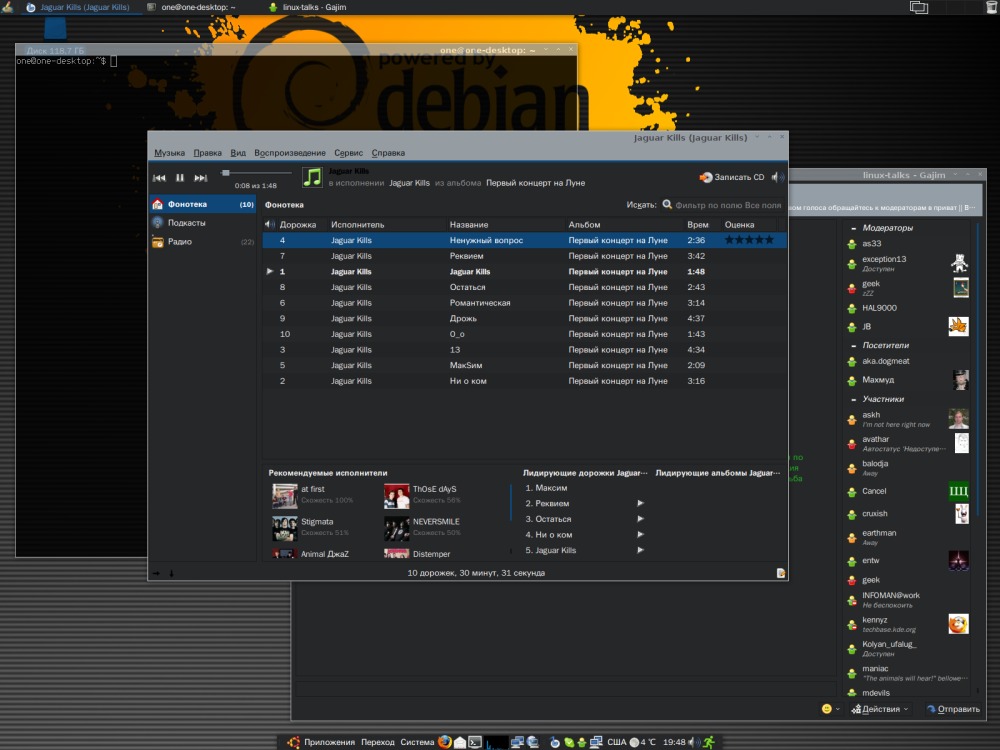This screenshot has height=750, width=1000.
Task: Select the track Романтическая
Action: (524, 303)
